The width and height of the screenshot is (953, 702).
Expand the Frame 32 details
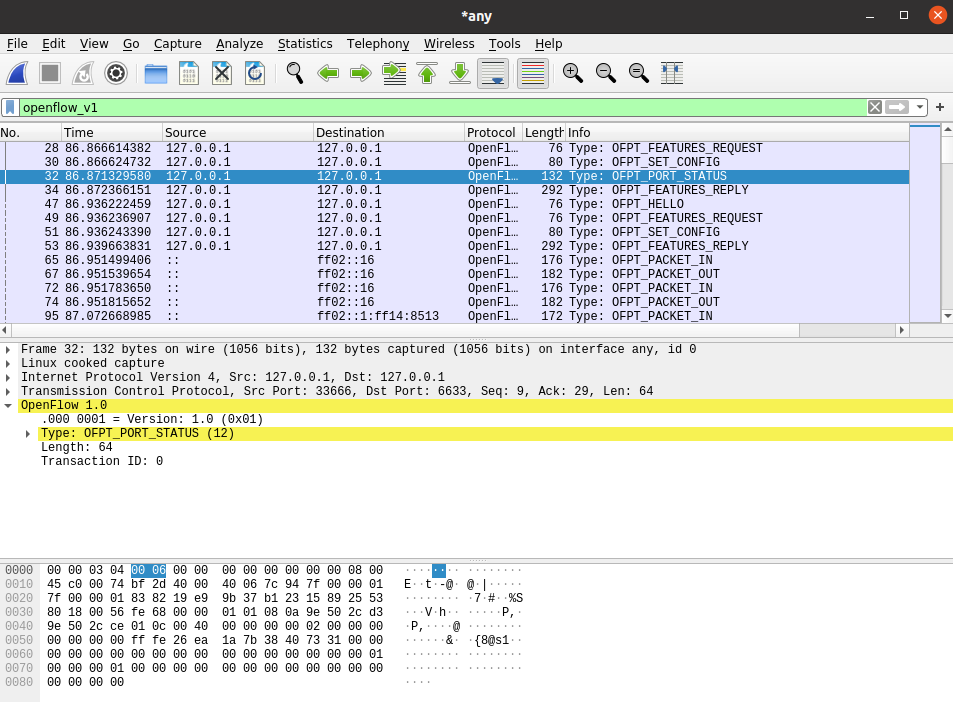(8, 349)
